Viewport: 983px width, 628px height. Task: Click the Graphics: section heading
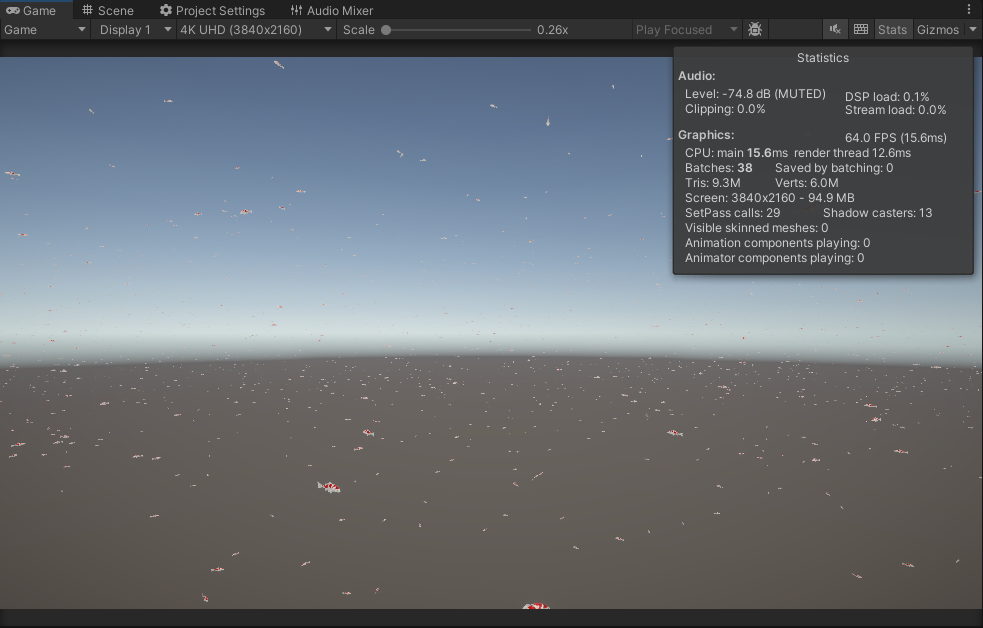pos(706,135)
